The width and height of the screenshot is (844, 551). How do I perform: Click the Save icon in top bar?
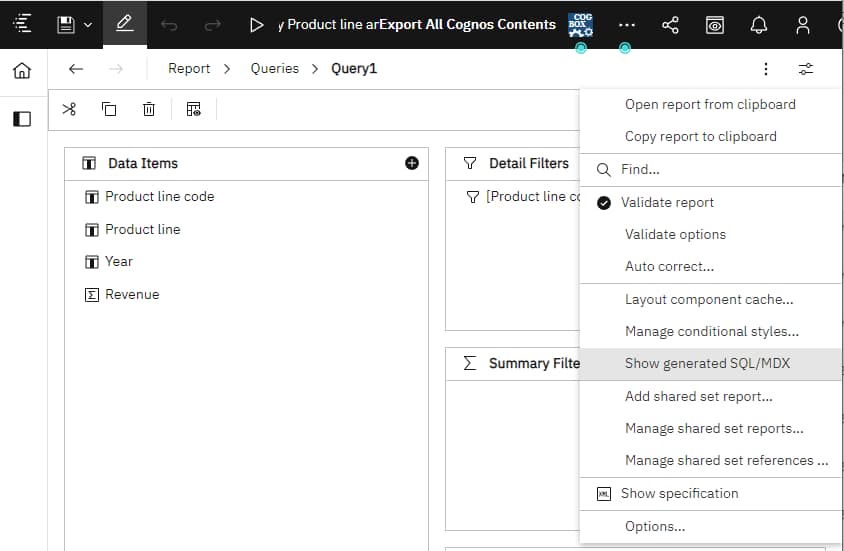pos(66,25)
